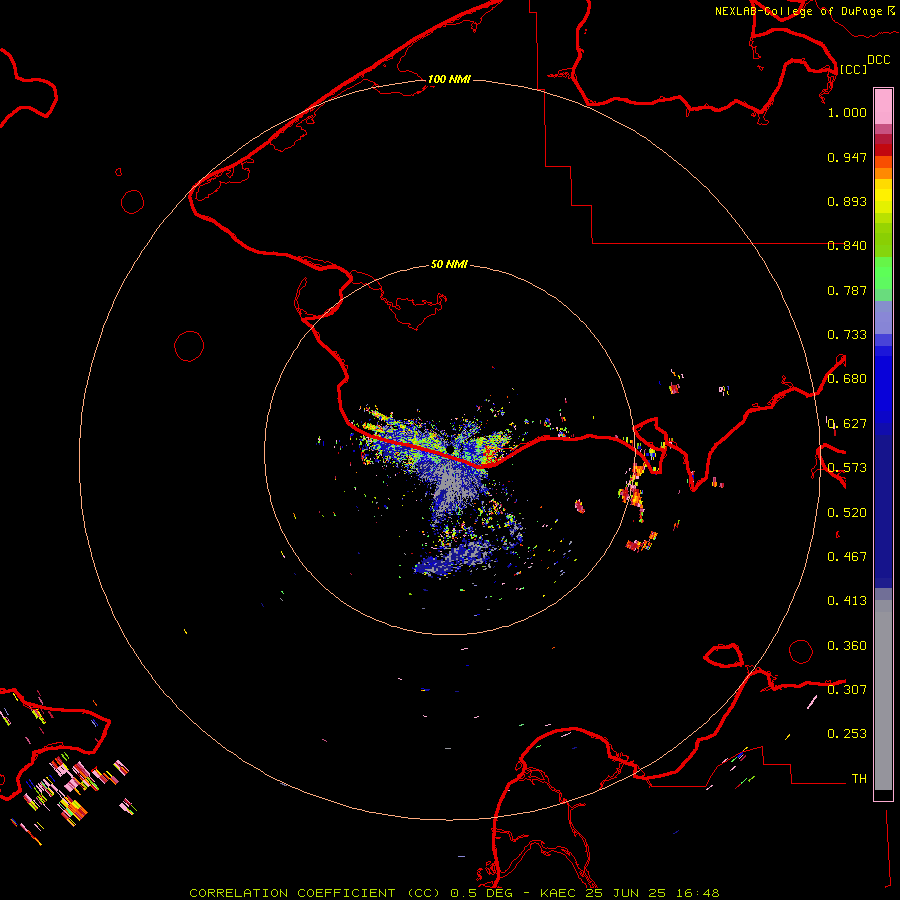This screenshot has height=900, width=900.
Task: Select the 0.680 scale value
Action: [847, 379]
